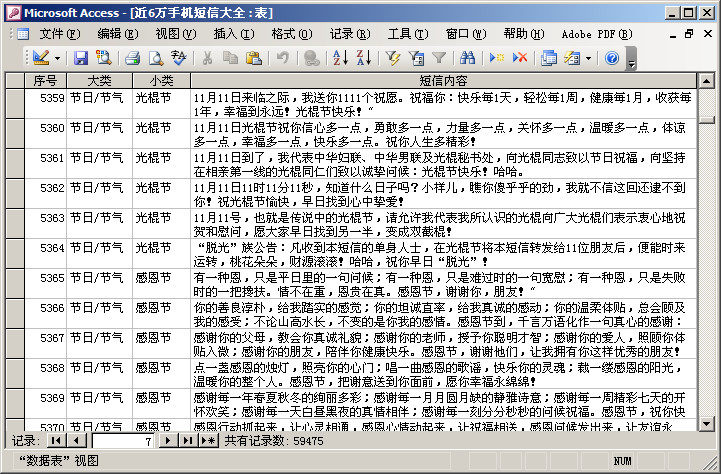721x474 pixels.
Task: Click the New Record toolbar icon
Action: 497,58
